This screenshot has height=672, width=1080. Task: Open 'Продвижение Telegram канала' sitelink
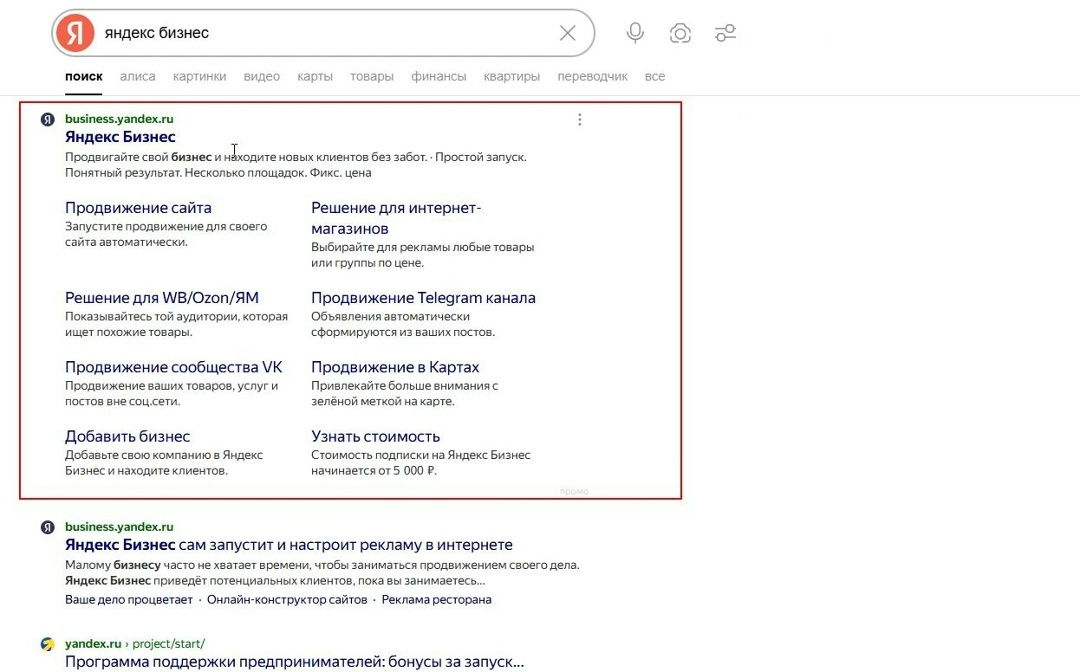424,297
